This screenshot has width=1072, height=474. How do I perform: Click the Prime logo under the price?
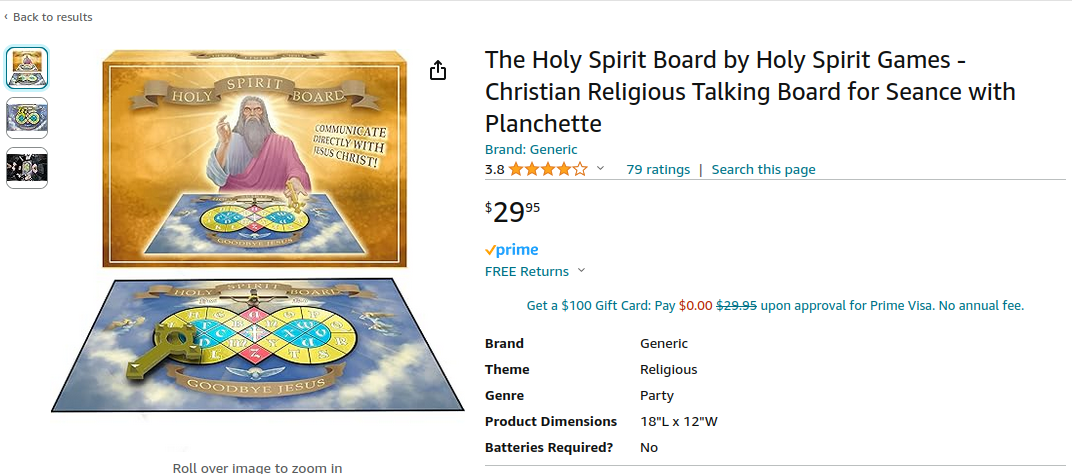[511, 250]
